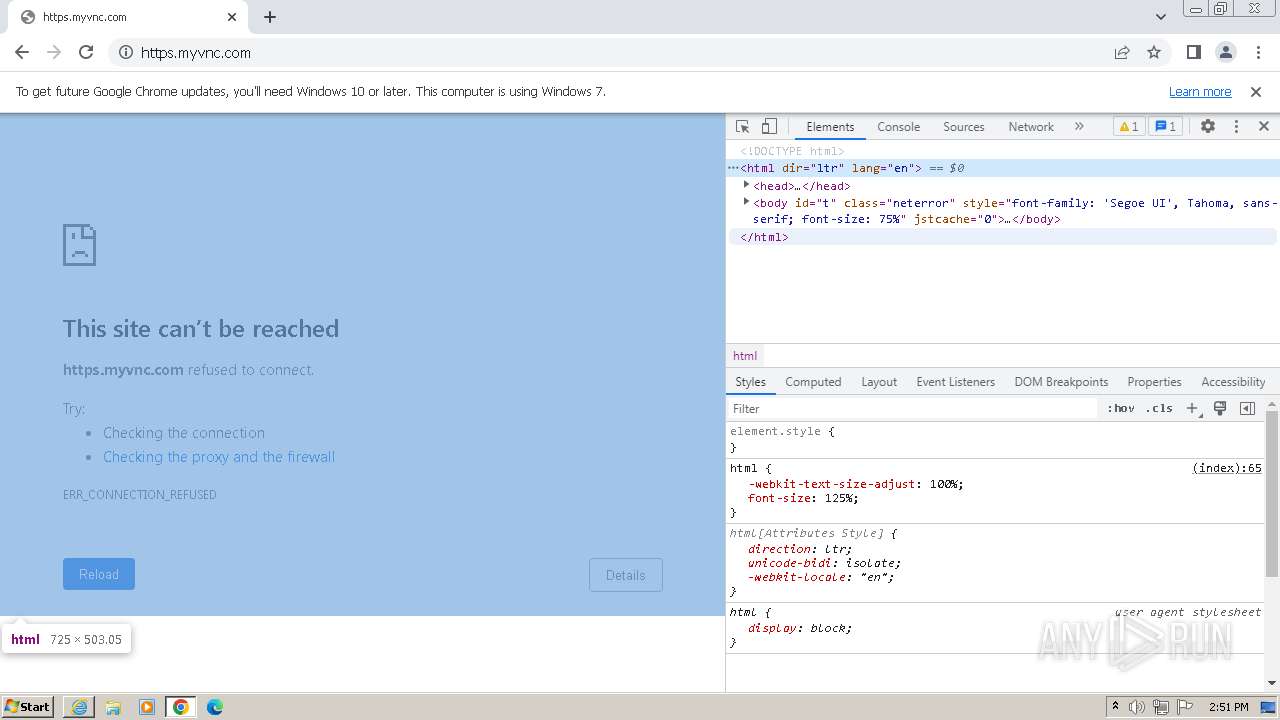The image size is (1280, 720).
Task: Open the tab search dropdown
Action: 1161,17
